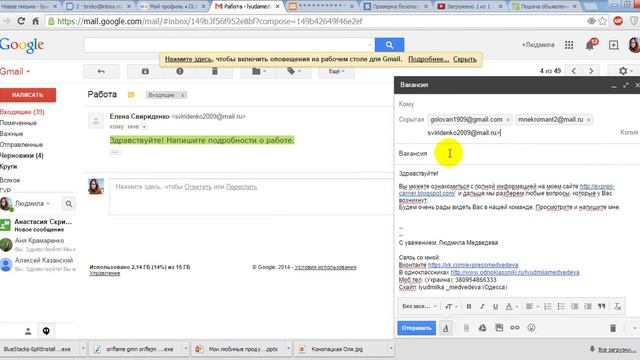This screenshot has height=360, width=640.
Task: Insert a numbered list in compose
Action: coord(548,307)
